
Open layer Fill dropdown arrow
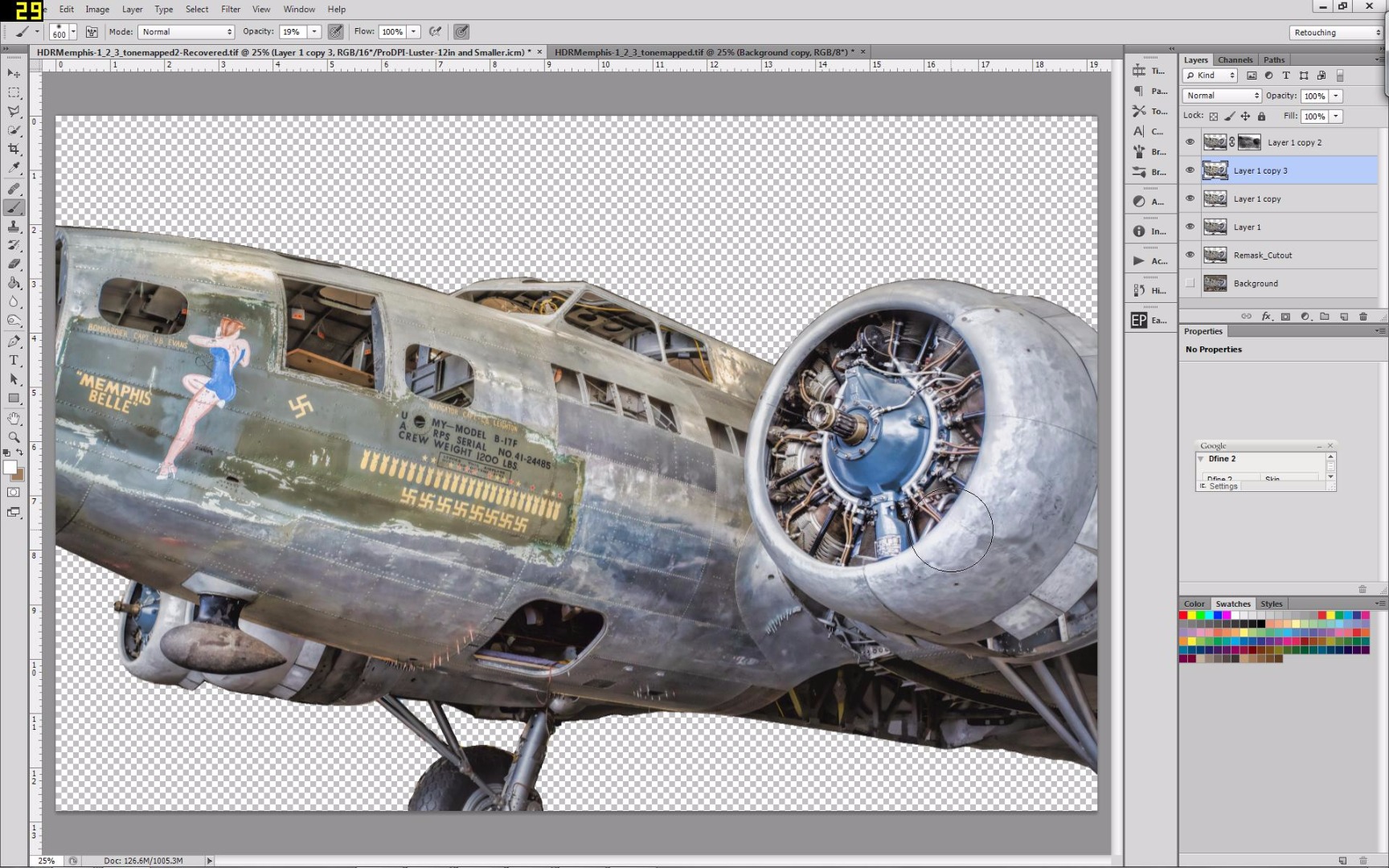[1336, 117]
